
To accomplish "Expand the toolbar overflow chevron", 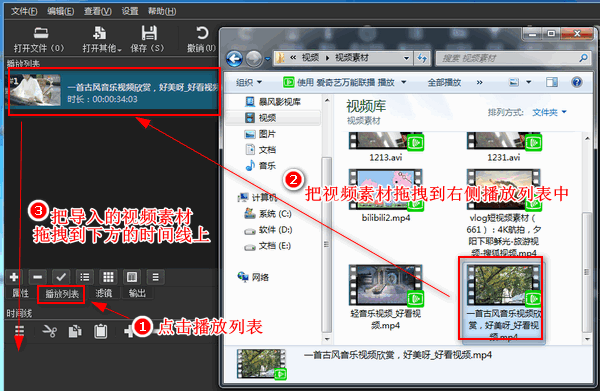I will 479,82.
